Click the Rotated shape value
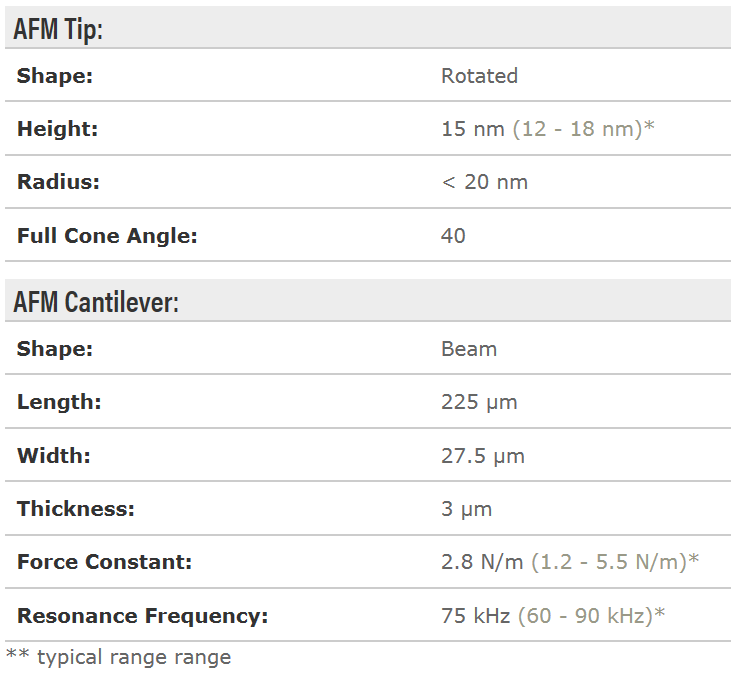 [x=479, y=76]
